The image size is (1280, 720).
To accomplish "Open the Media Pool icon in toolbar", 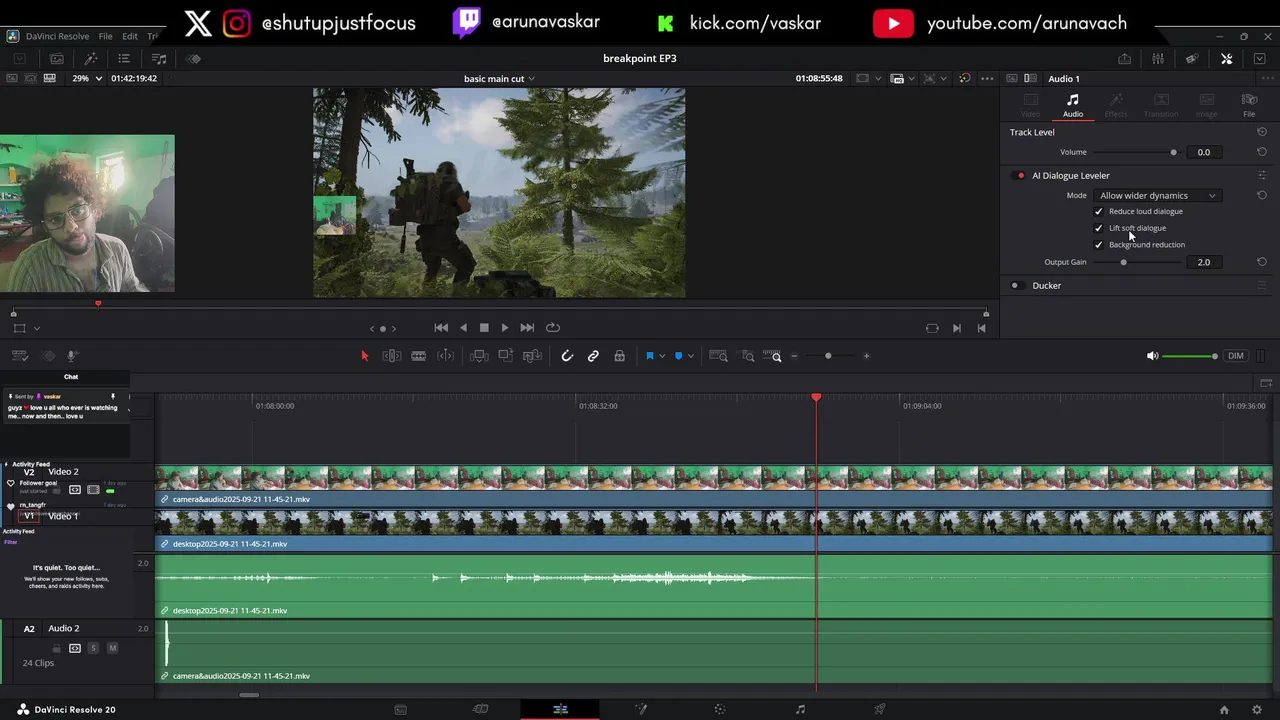I will 57,59.
